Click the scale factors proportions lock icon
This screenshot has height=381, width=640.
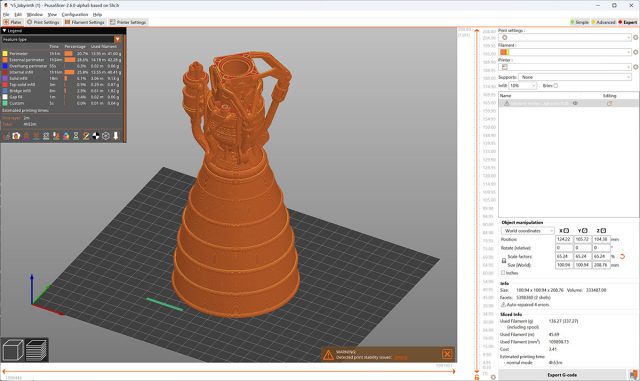coord(504,261)
